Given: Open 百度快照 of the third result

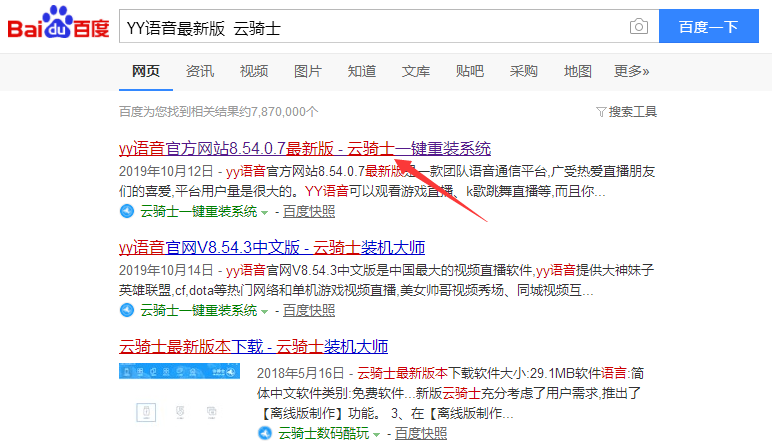Looking at the screenshot, I should pyautogui.click(x=421, y=434).
